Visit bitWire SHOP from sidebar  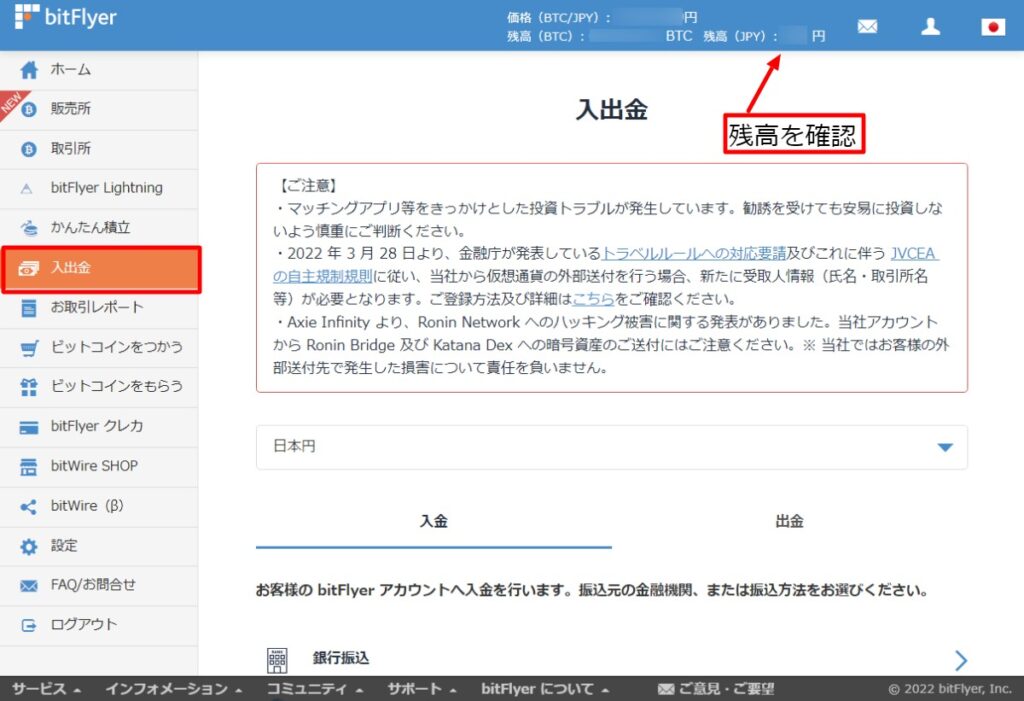tap(99, 467)
